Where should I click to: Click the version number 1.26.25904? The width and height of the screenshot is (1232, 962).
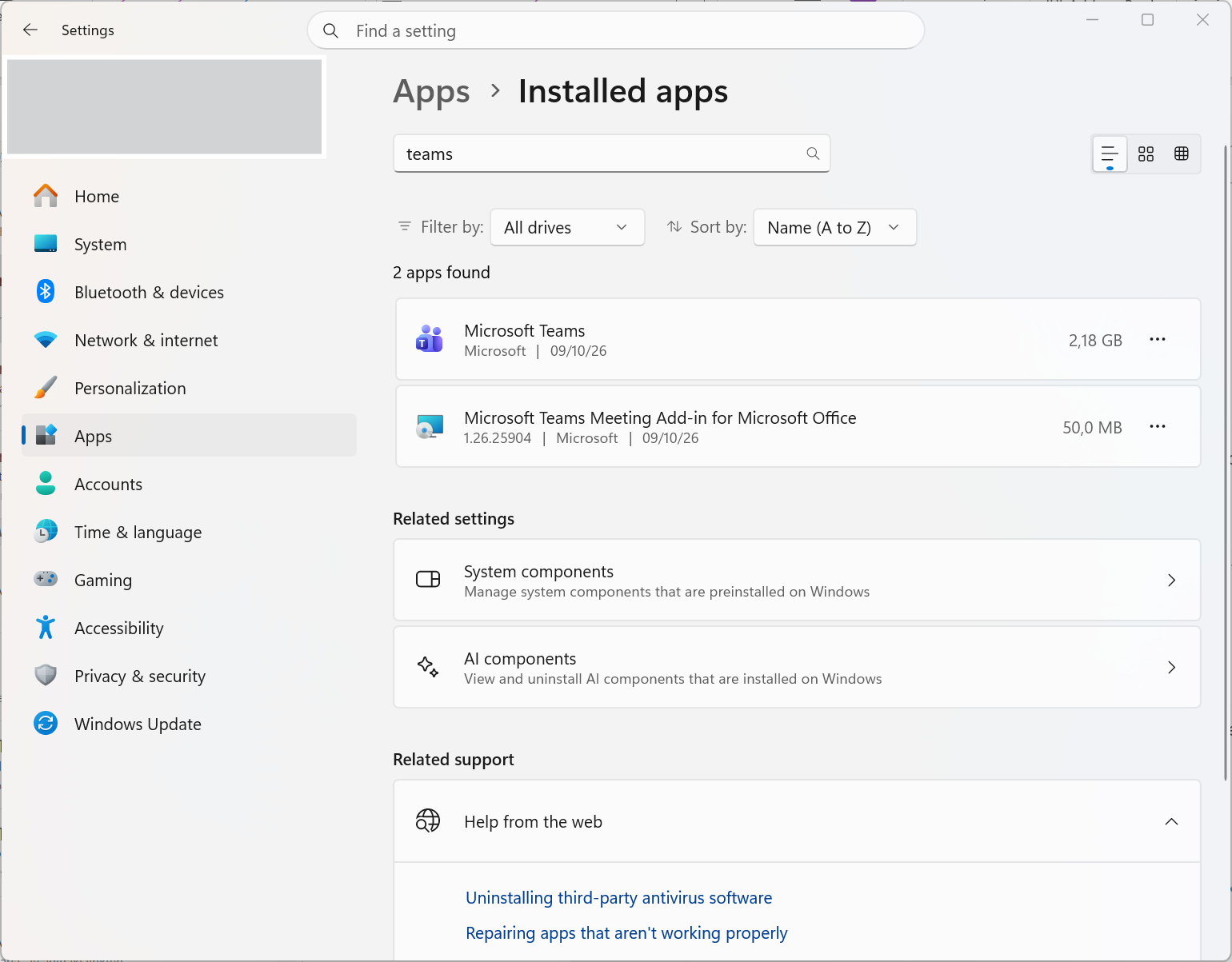pyautogui.click(x=498, y=438)
